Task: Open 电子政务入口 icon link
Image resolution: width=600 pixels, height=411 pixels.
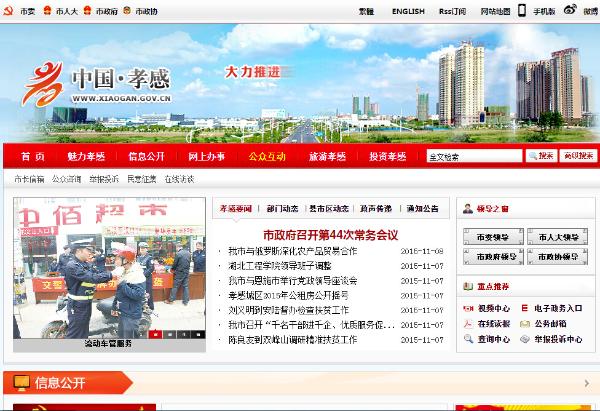Action: tap(525, 308)
